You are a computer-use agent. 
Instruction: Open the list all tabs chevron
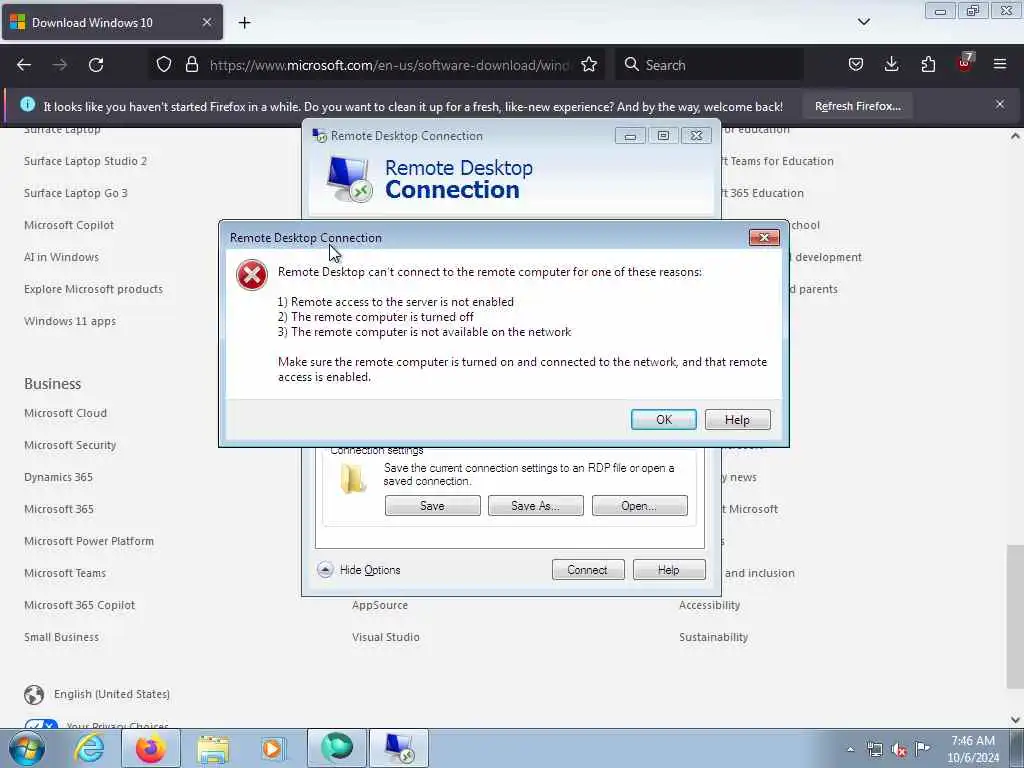863,22
